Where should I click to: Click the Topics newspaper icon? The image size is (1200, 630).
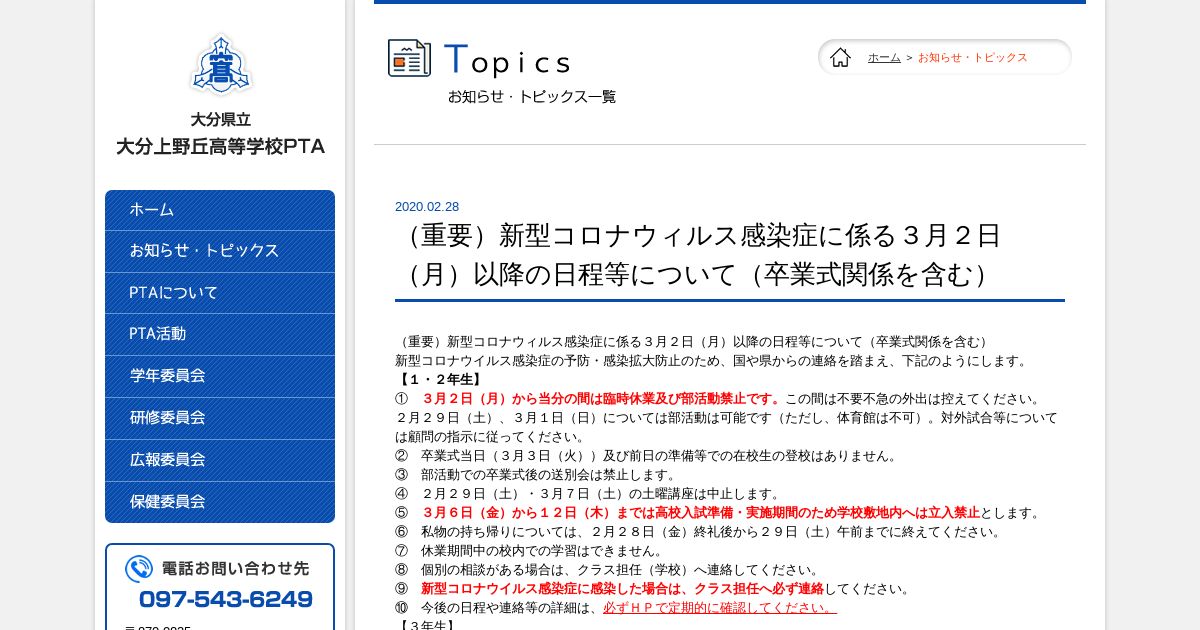(409, 58)
